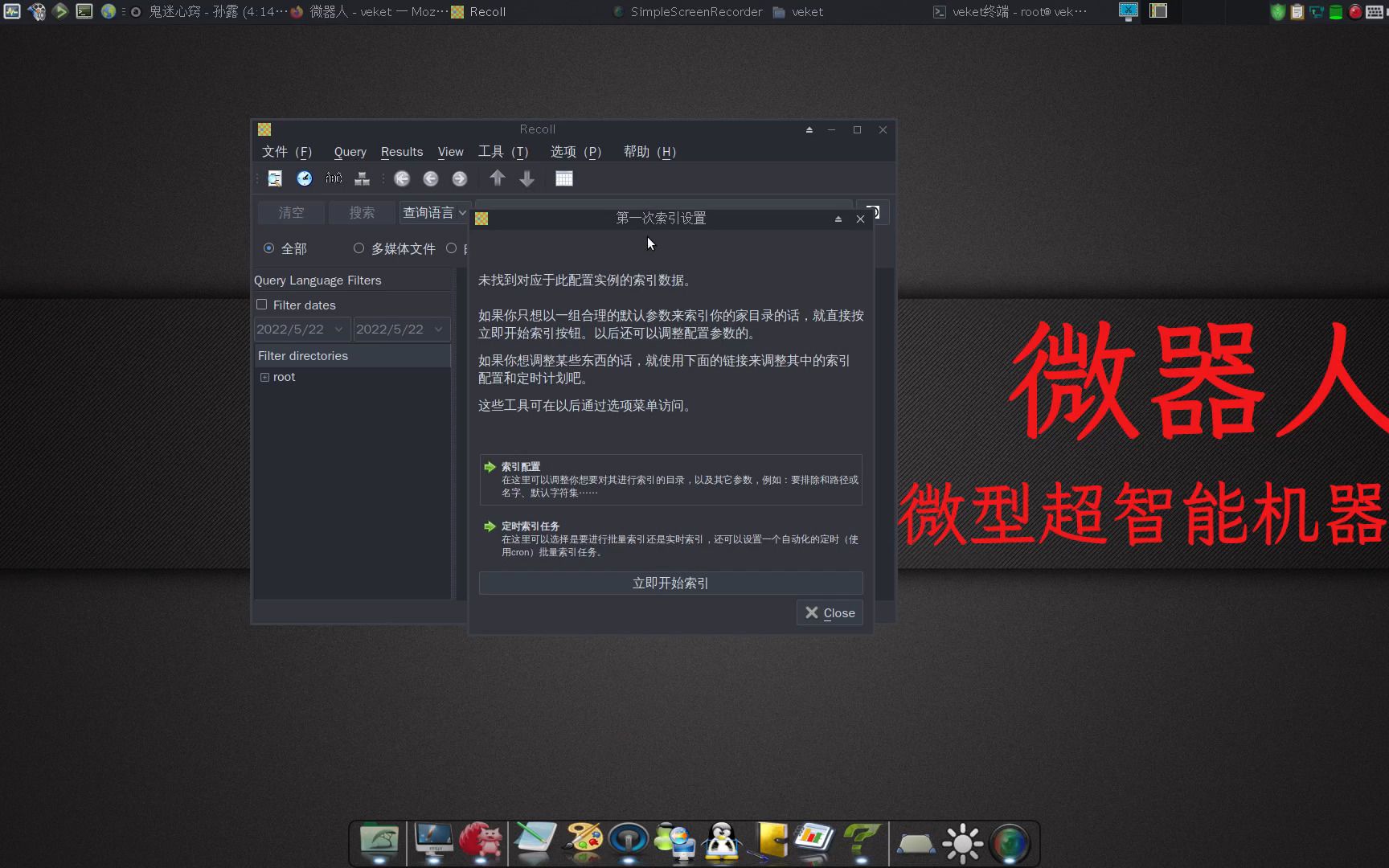1389x868 pixels.
Task: Sort results ascending with up arrow
Action: point(498,178)
